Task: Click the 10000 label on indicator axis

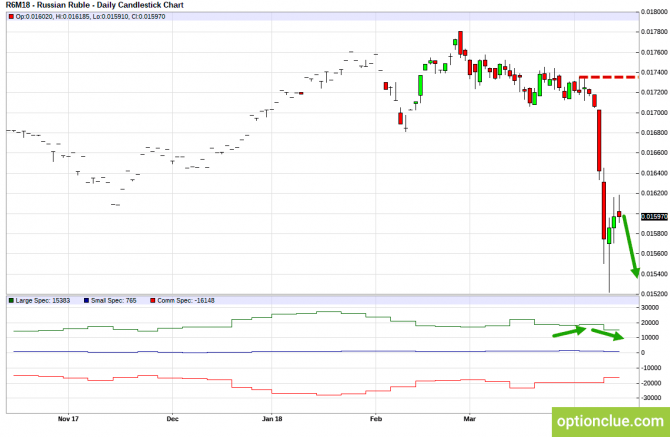Action: [649, 338]
